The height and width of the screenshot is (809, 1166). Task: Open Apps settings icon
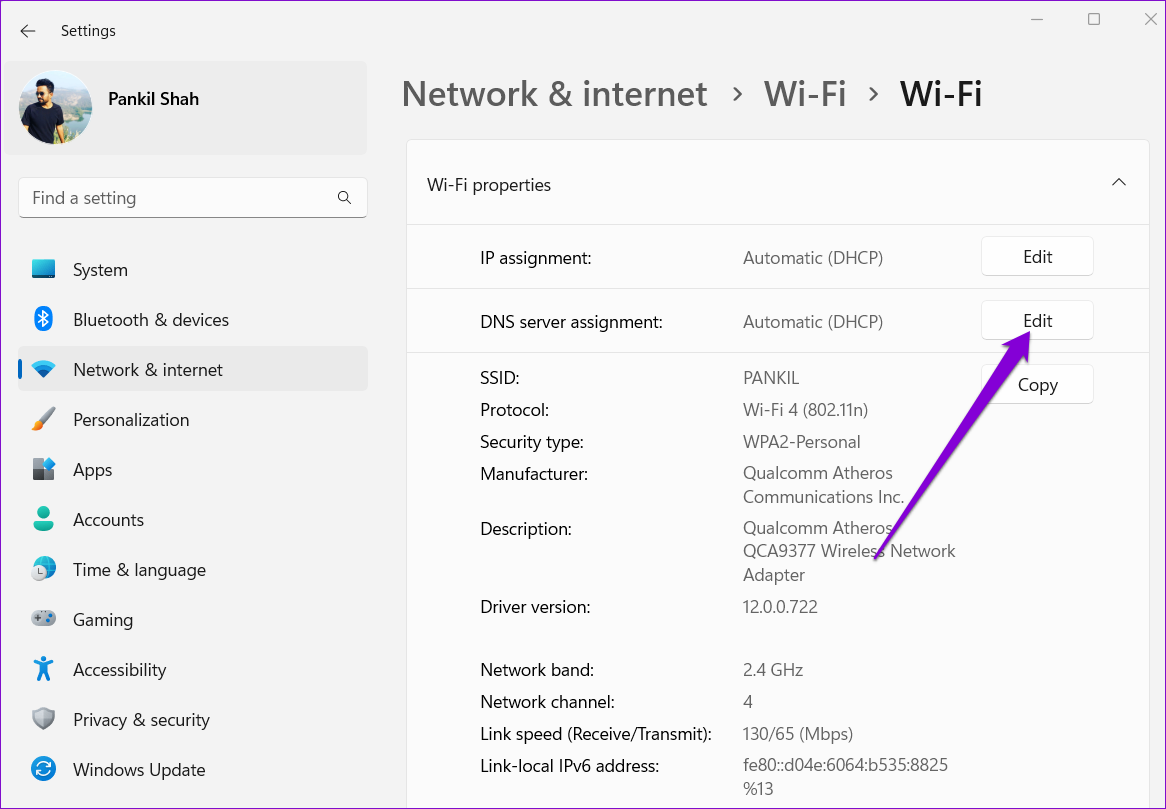43,470
